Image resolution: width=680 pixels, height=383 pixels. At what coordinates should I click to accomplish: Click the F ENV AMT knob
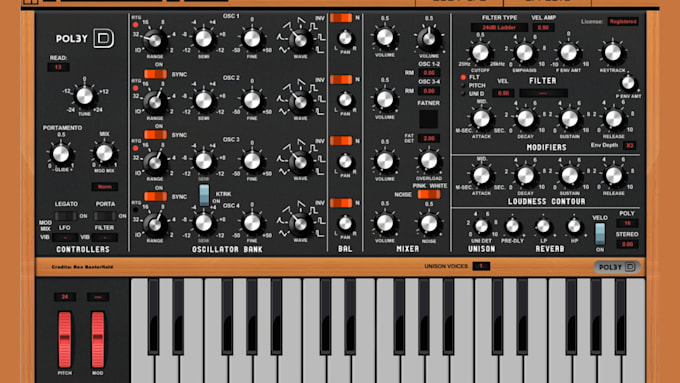[569, 52]
